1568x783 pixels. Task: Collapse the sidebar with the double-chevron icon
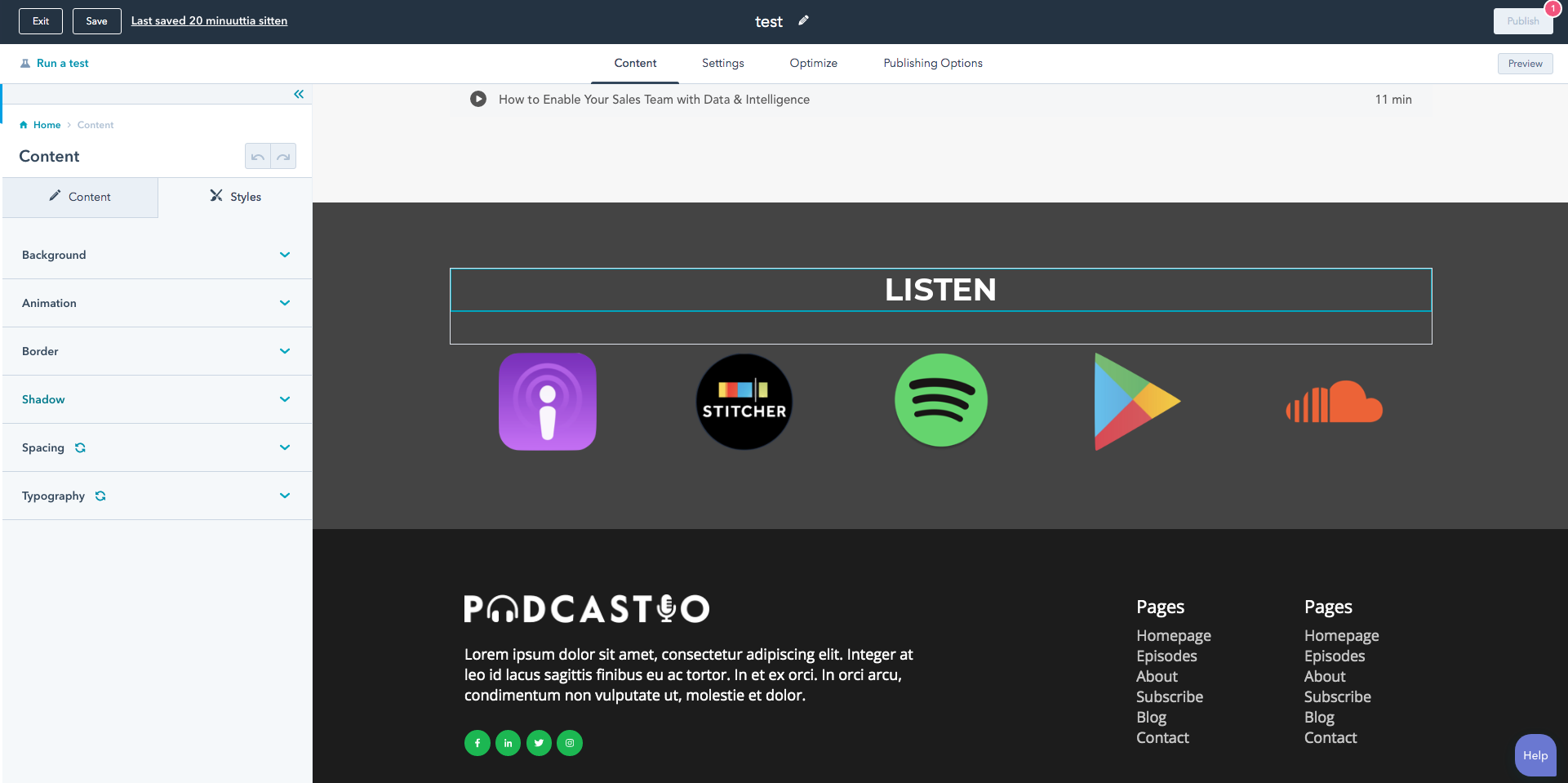pyautogui.click(x=299, y=94)
